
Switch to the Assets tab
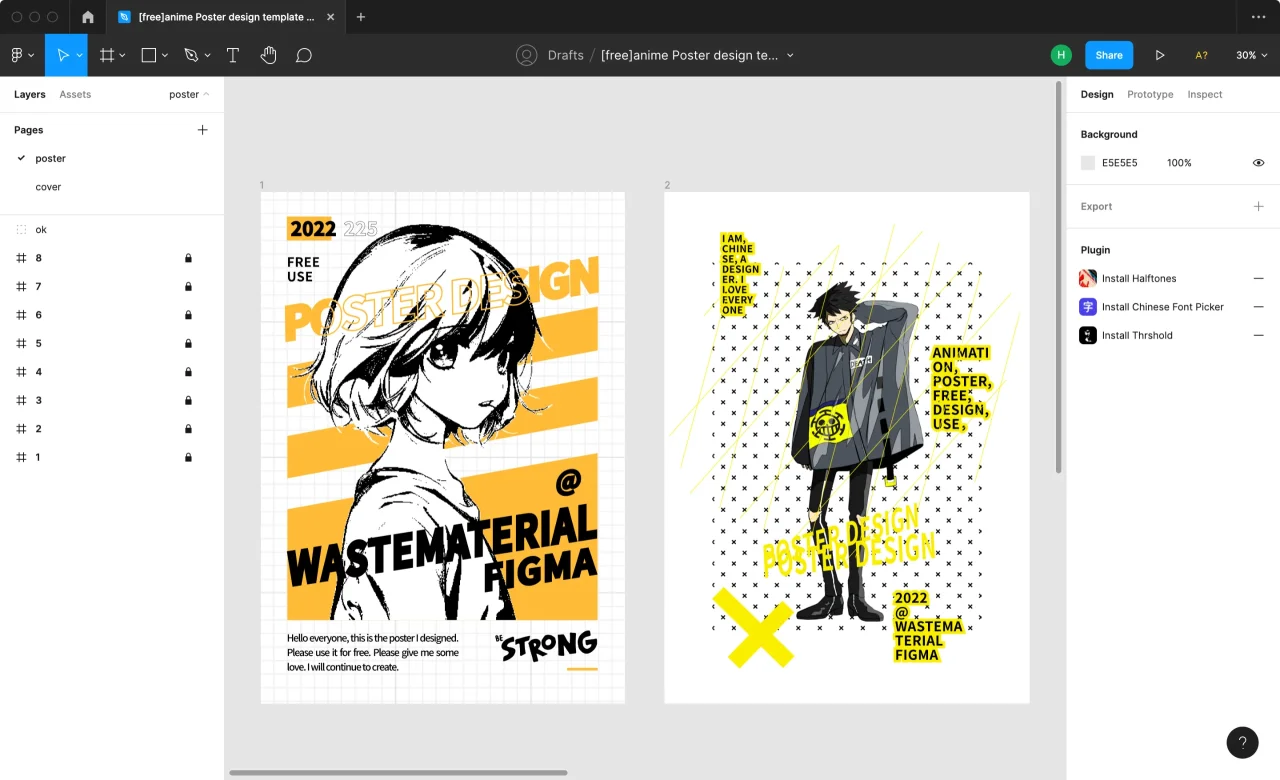tap(75, 94)
